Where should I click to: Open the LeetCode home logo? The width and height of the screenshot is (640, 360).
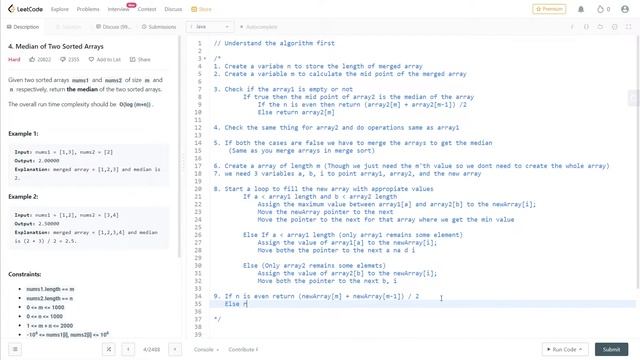(x=25, y=9)
